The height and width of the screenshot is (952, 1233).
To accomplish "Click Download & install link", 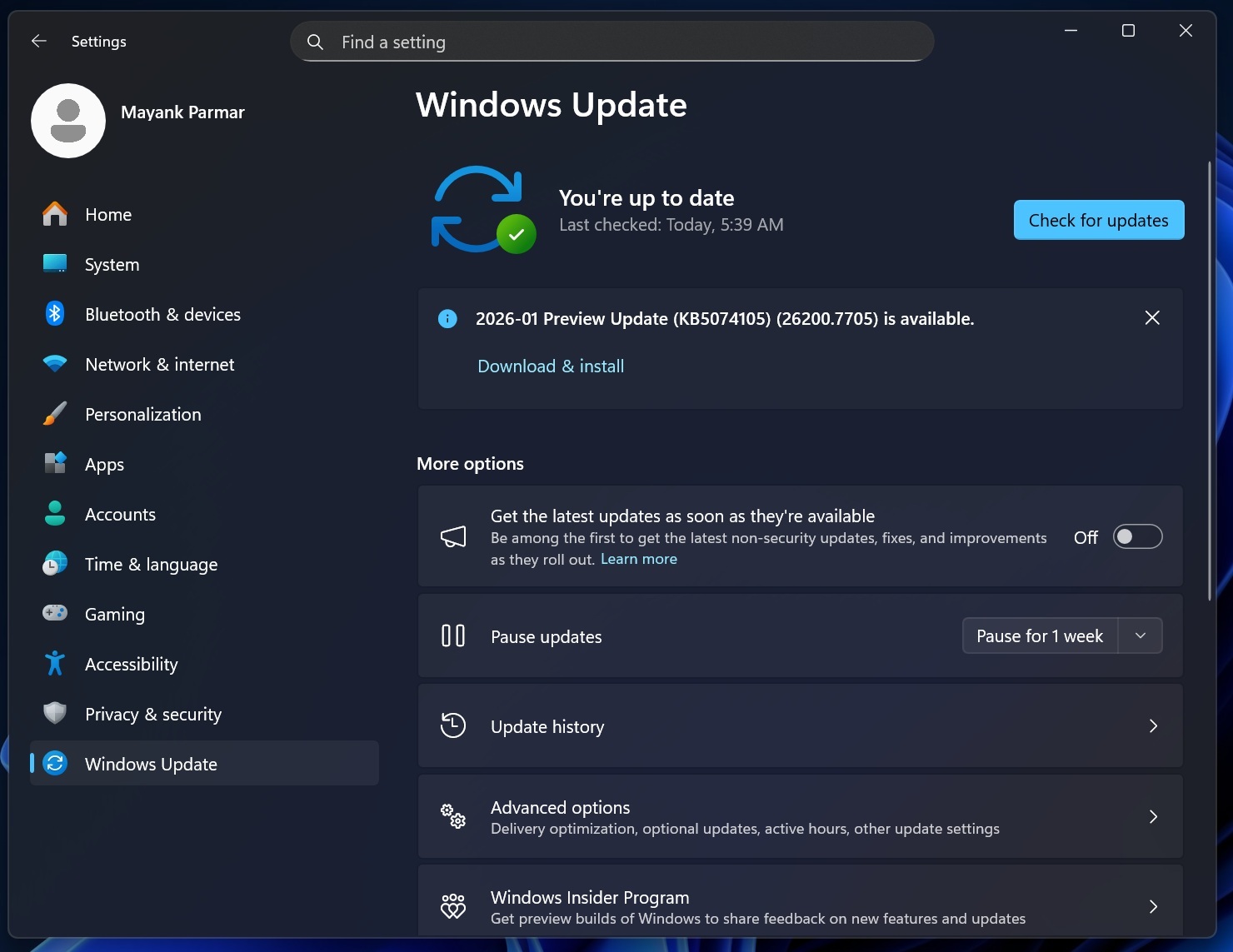I will (x=550, y=366).
